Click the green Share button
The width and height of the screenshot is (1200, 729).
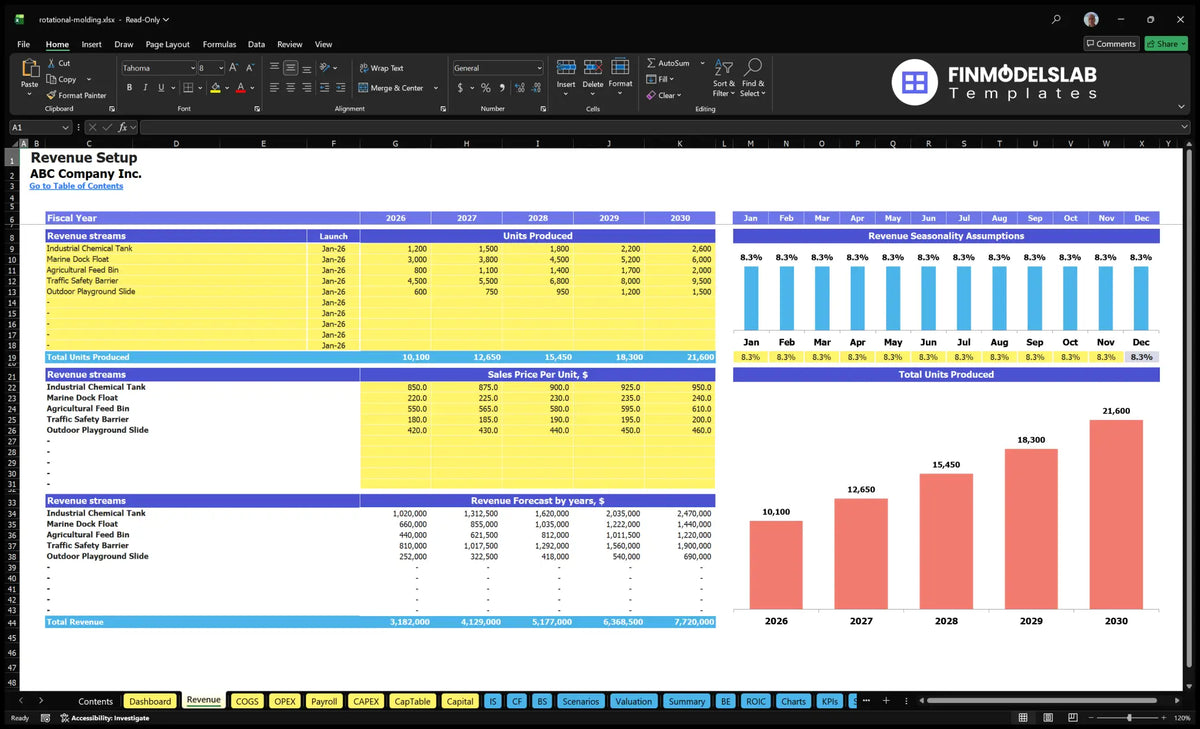1166,44
